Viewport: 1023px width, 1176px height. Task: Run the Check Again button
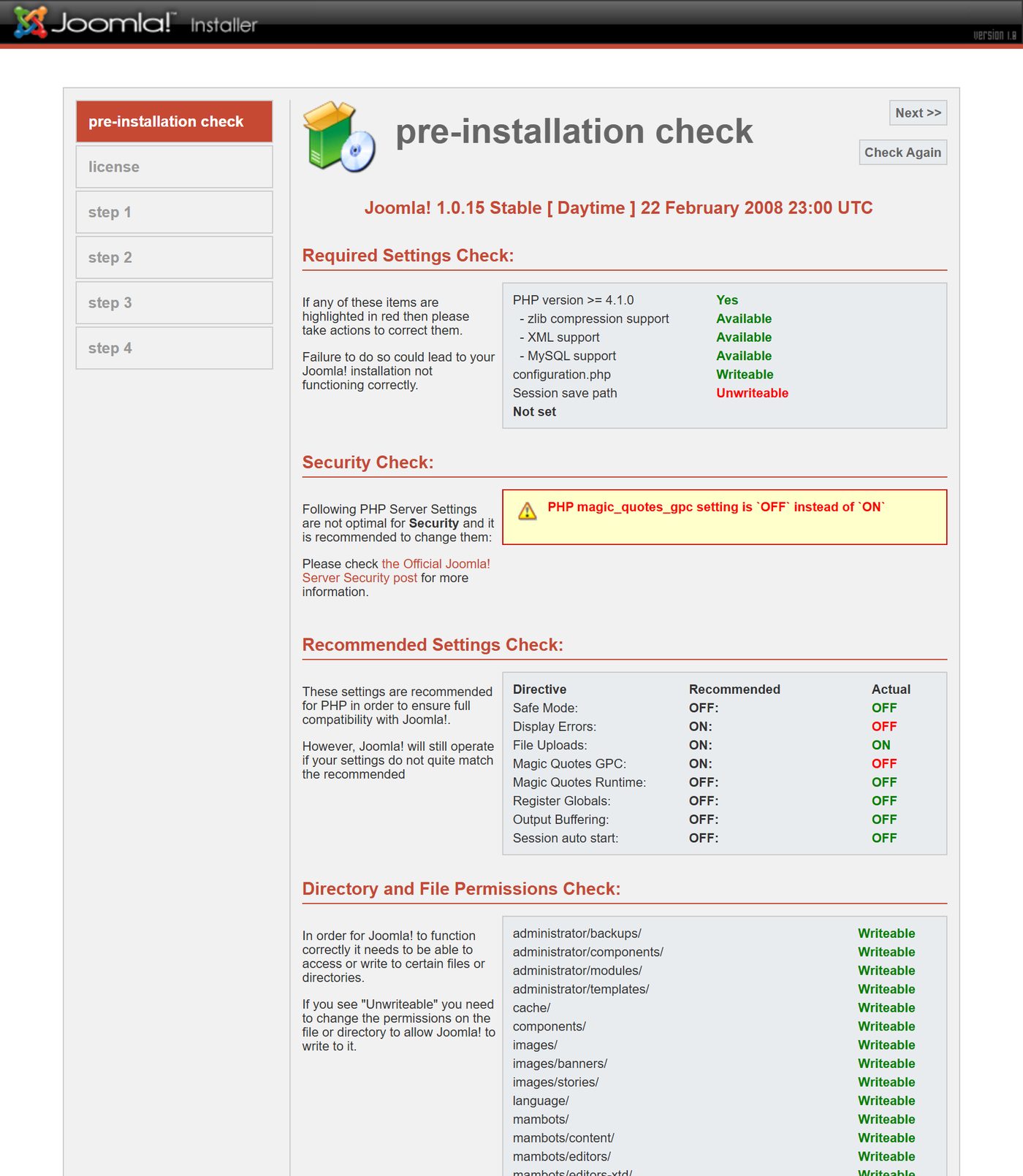coord(902,153)
